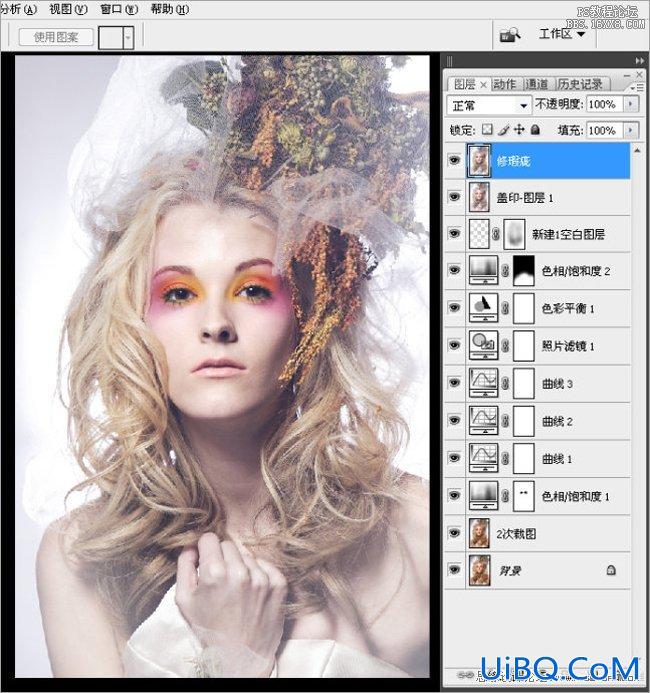Screen dimensions: 650x693
Task: Click the 曲线 1 curves icon
Action: tap(483, 458)
